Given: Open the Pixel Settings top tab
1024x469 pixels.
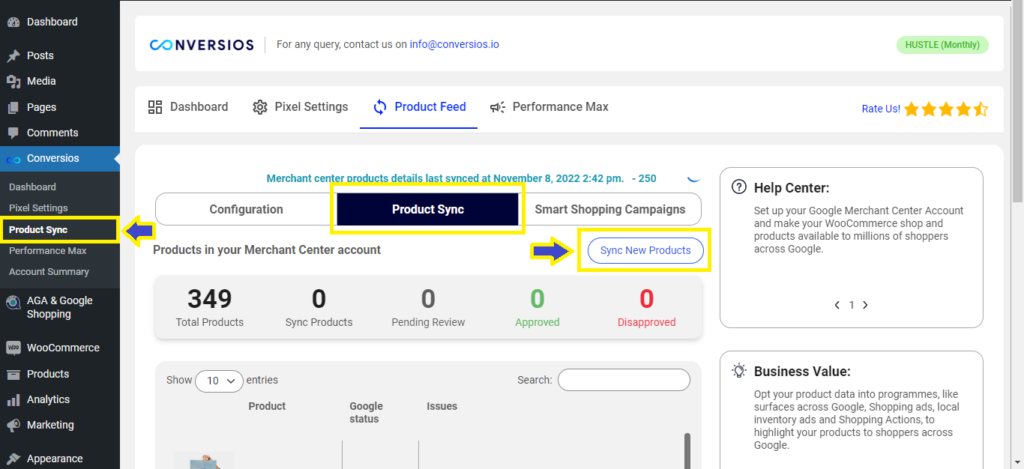Looking at the screenshot, I should click(x=300, y=107).
